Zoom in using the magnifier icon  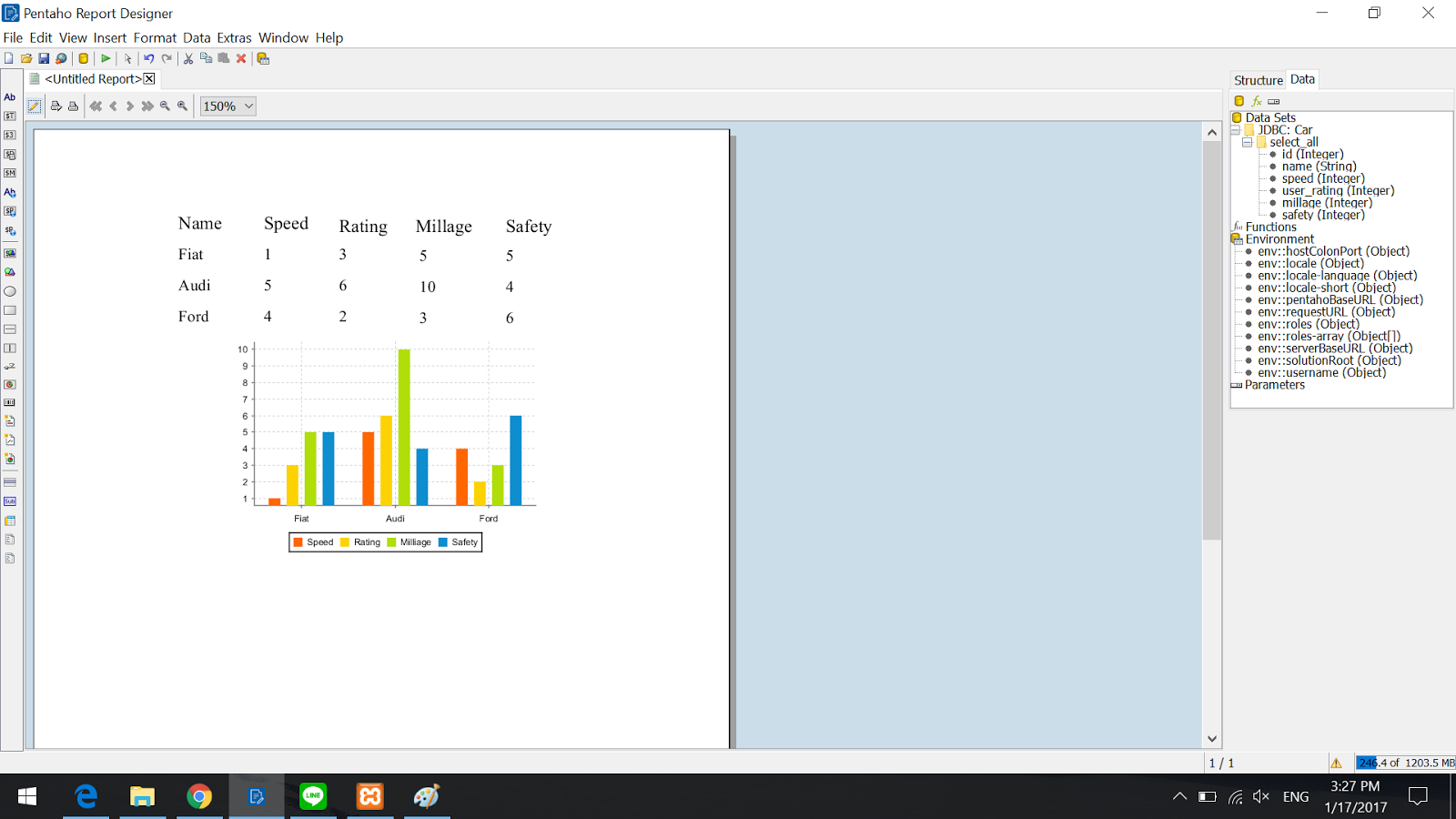coord(181,106)
